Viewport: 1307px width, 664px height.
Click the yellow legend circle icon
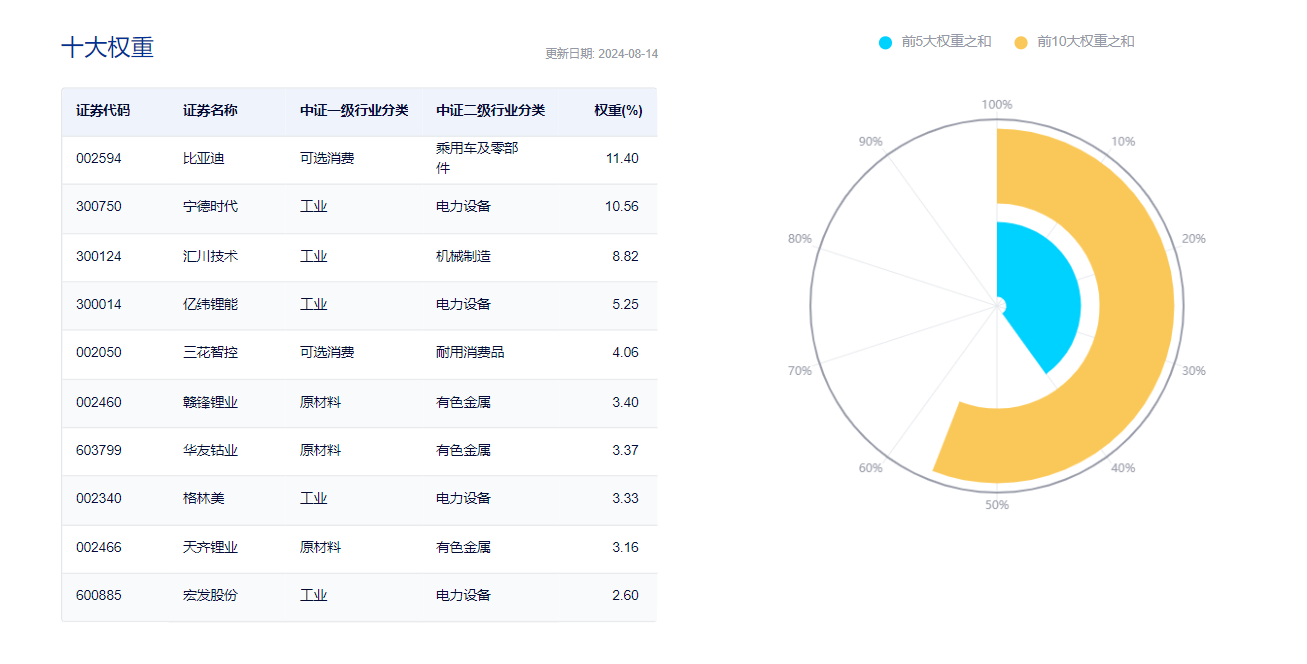pyautogui.click(x=1021, y=42)
